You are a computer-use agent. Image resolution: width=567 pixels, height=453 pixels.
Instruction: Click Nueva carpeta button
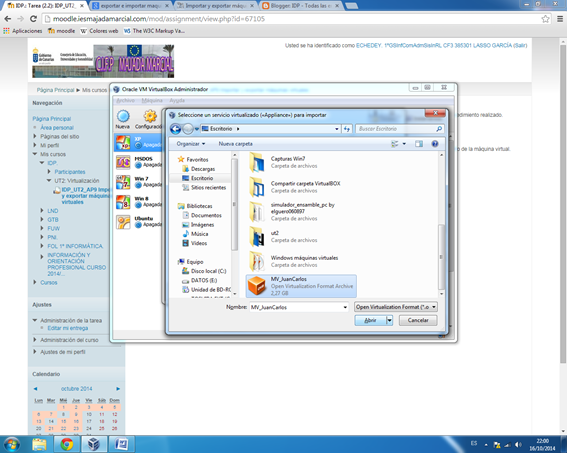coord(235,144)
